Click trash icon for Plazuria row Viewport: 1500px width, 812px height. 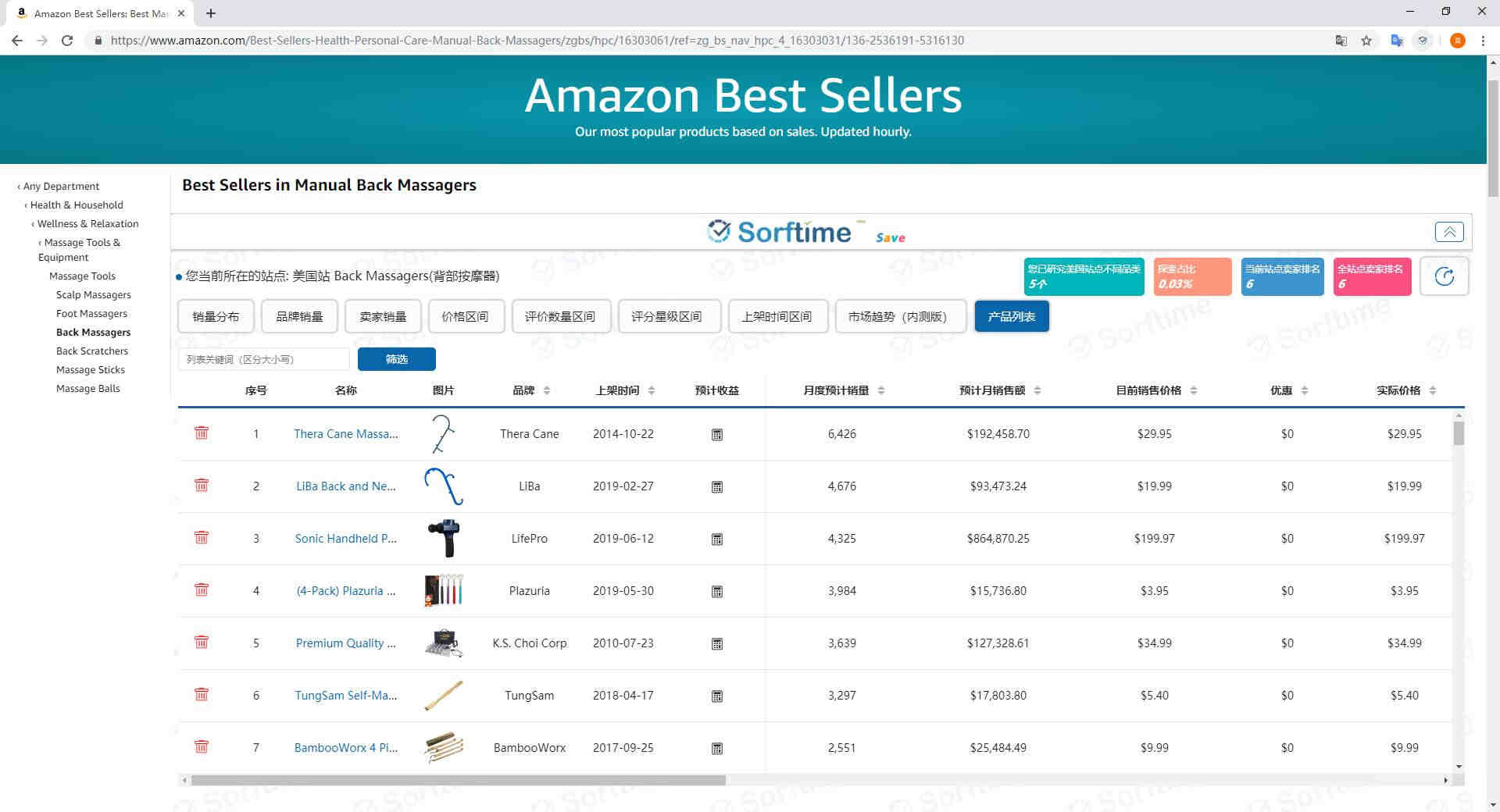pyautogui.click(x=201, y=590)
